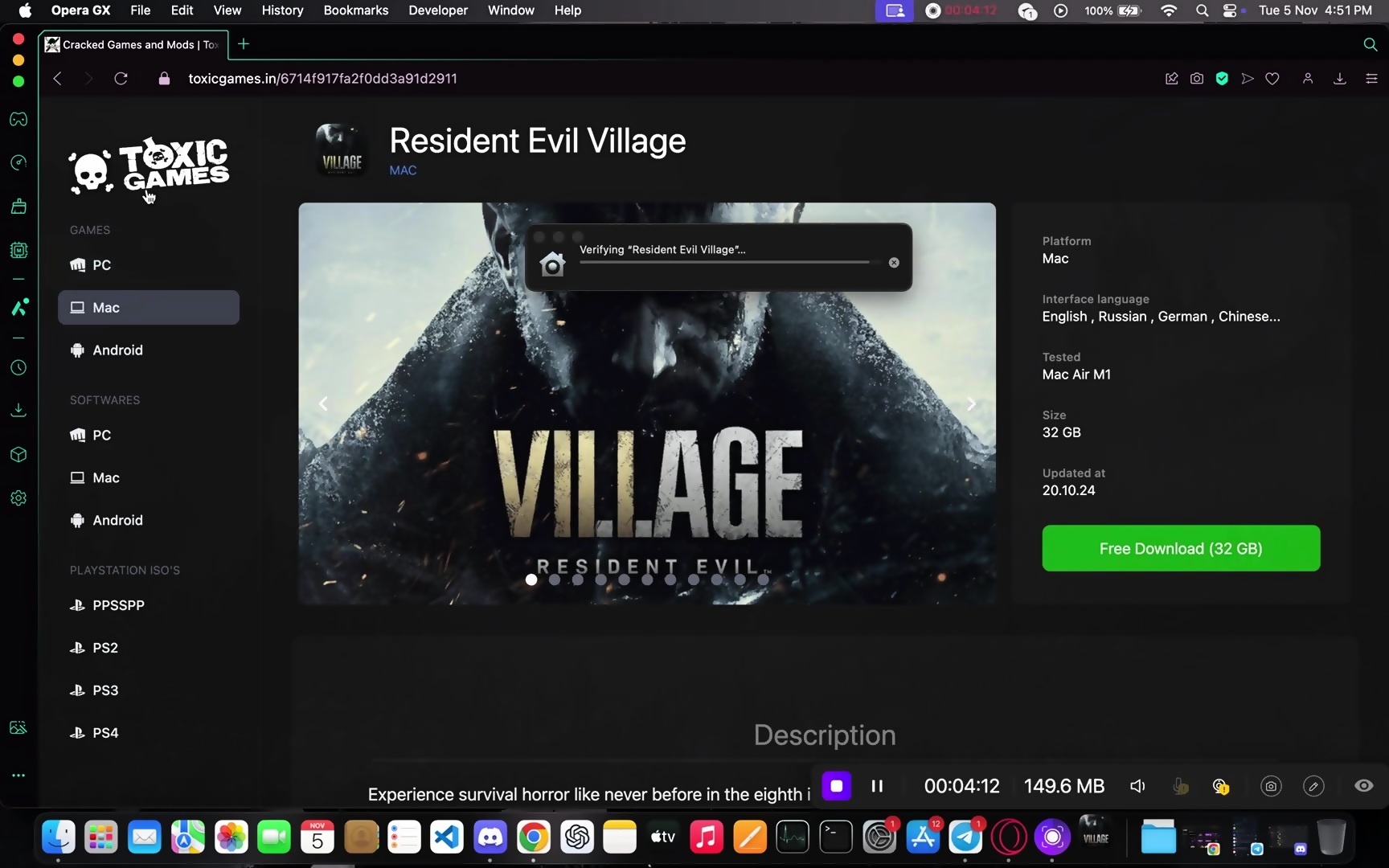Open the sidebar history clock icon
1389x868 pixels.
point(18,368)
